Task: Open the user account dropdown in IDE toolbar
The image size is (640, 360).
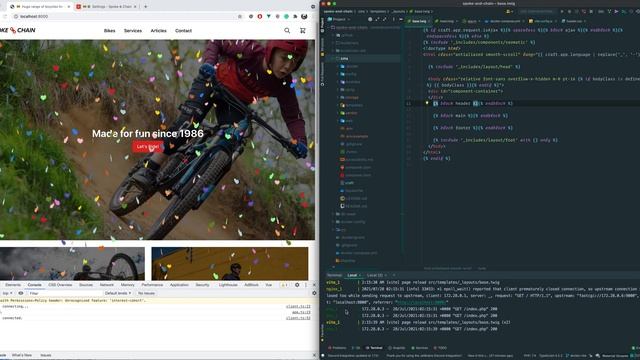Action: pyautogui.click(x=509, y=11)
